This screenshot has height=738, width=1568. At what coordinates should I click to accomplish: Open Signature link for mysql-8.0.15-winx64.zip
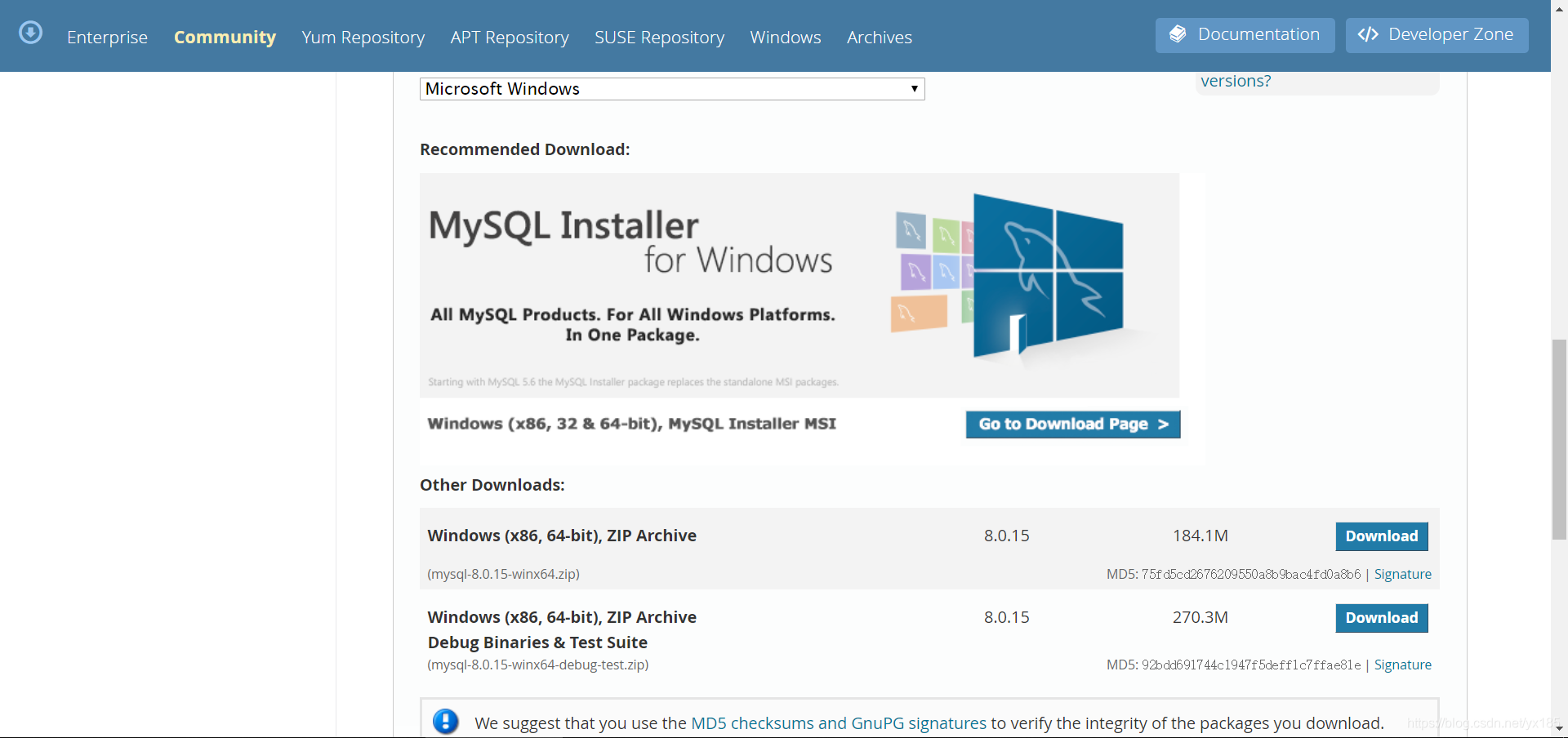tap(1402, 574)
